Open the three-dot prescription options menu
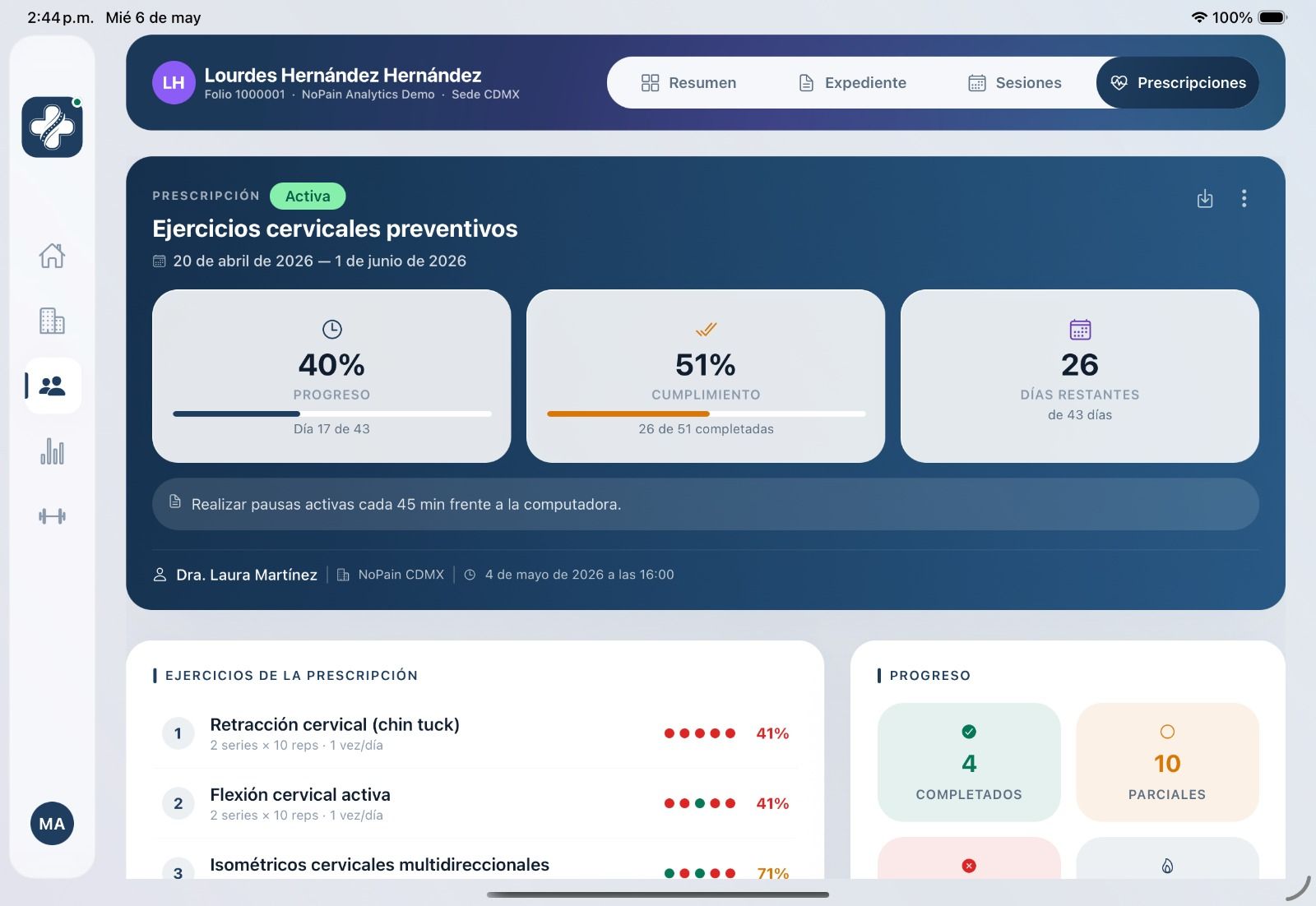This screenshot has height=906, width=1316. [x=1244, y=198]
